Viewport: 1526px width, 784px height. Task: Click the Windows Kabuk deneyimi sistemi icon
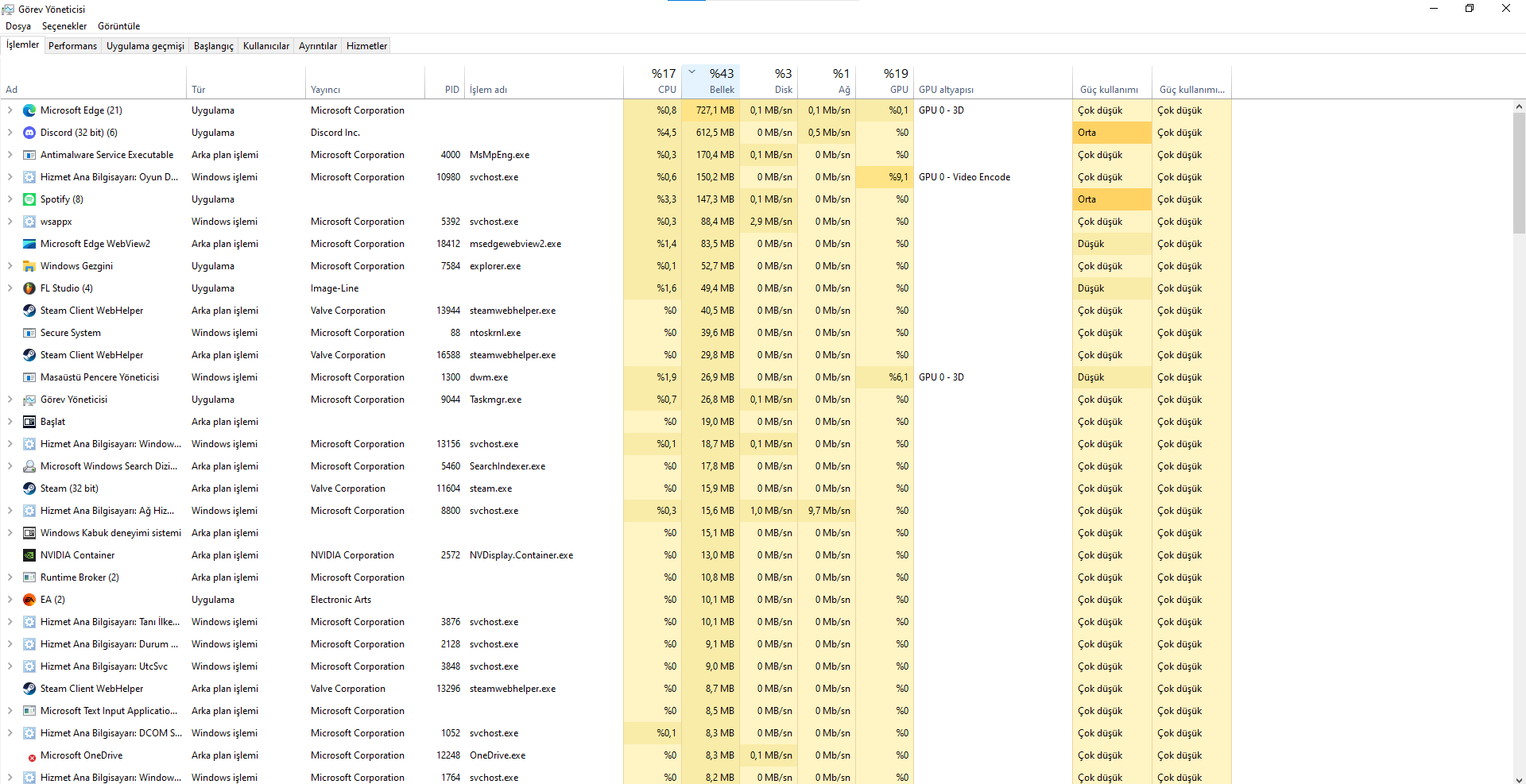(x=29, y=533)
